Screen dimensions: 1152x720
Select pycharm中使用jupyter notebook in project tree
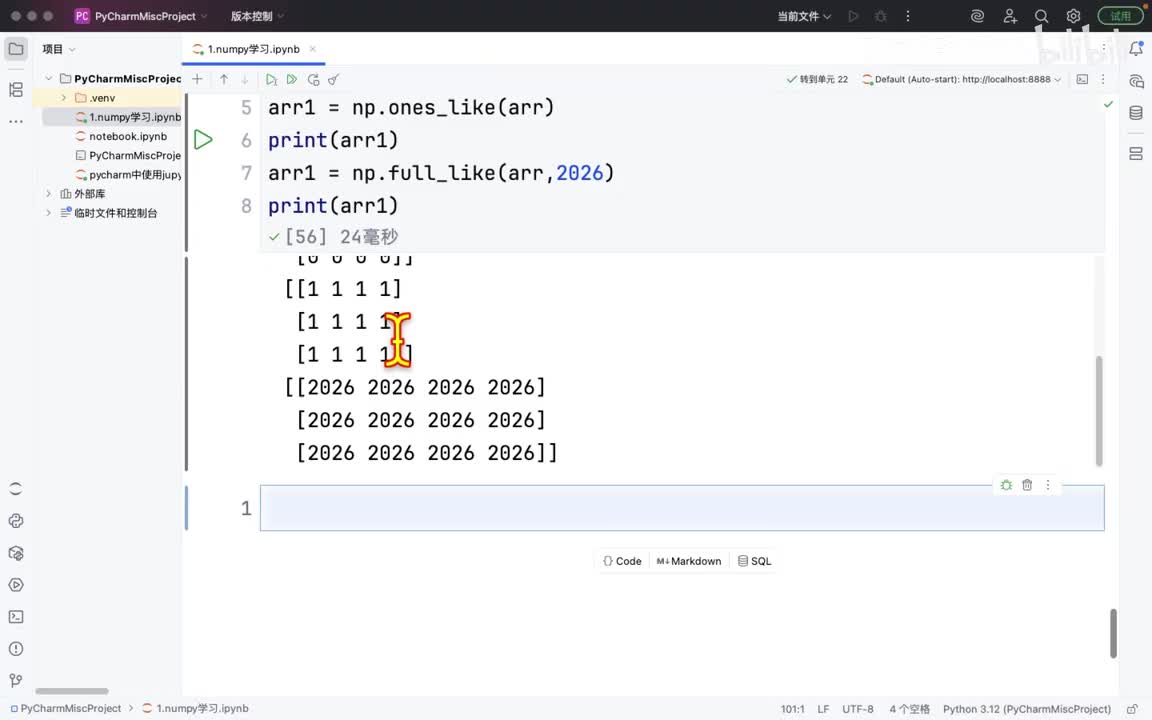click(x=129, y=175)
